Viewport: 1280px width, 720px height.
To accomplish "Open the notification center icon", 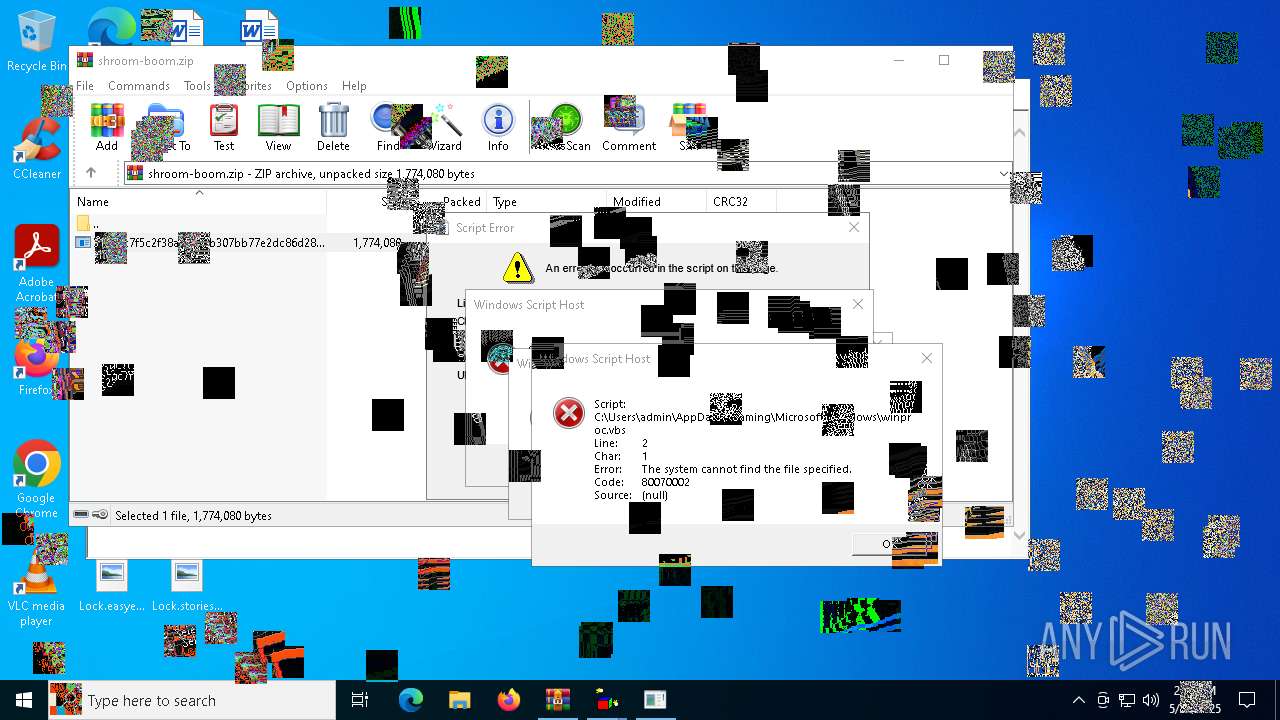I will pyautogui.click(x=1247, y=700).
